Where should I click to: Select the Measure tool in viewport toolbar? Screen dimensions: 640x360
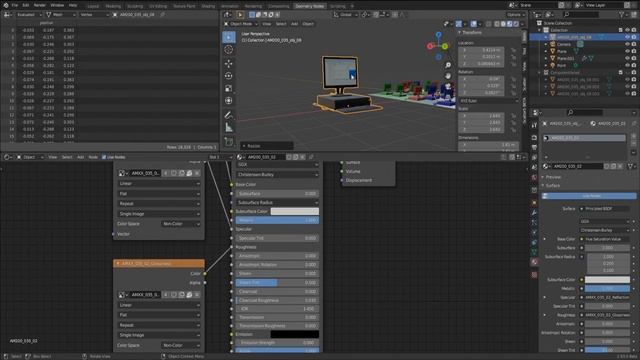pyautogui.click(x=229, y=128)
